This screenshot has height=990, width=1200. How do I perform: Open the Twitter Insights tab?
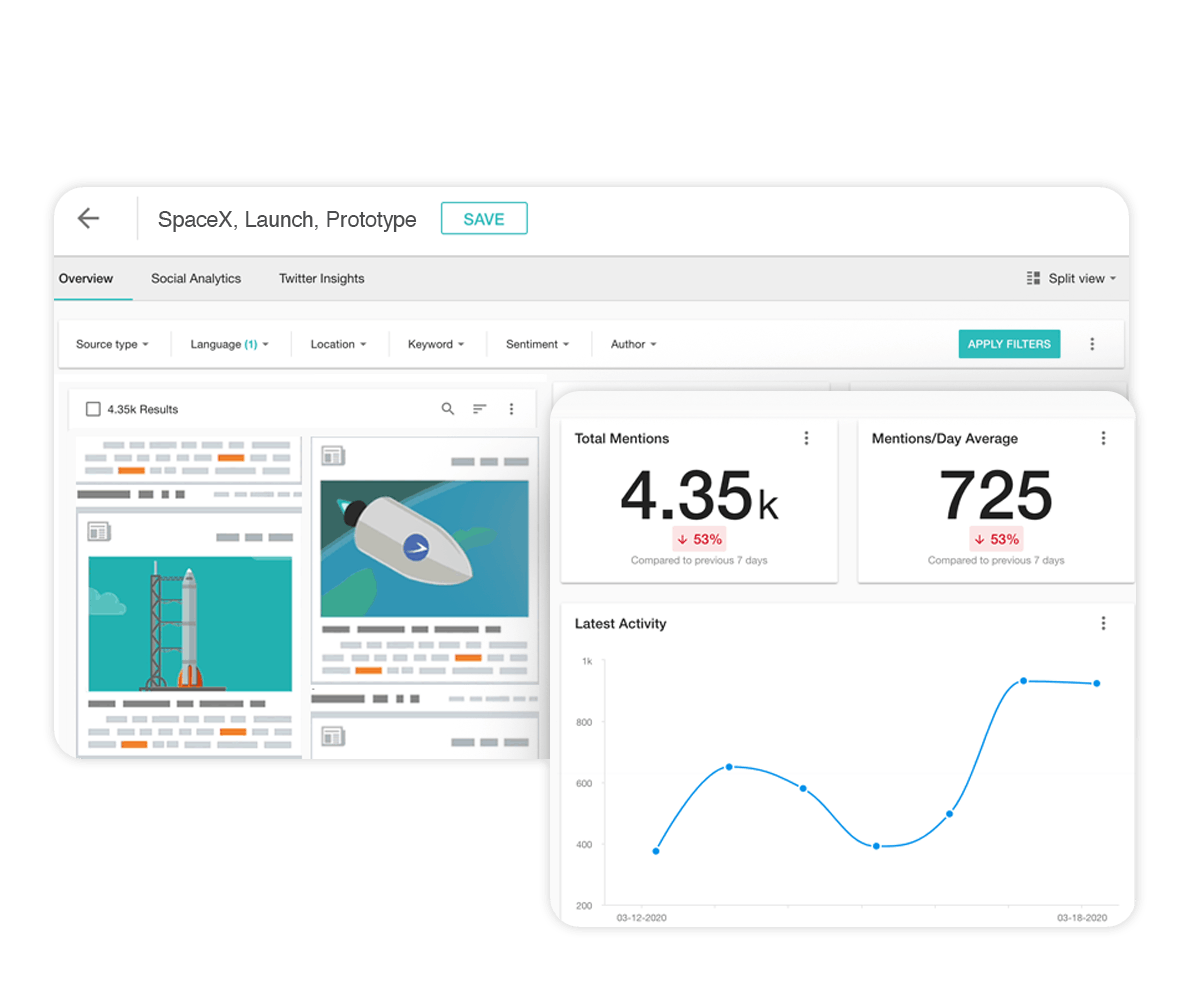[x=321, y=278]
